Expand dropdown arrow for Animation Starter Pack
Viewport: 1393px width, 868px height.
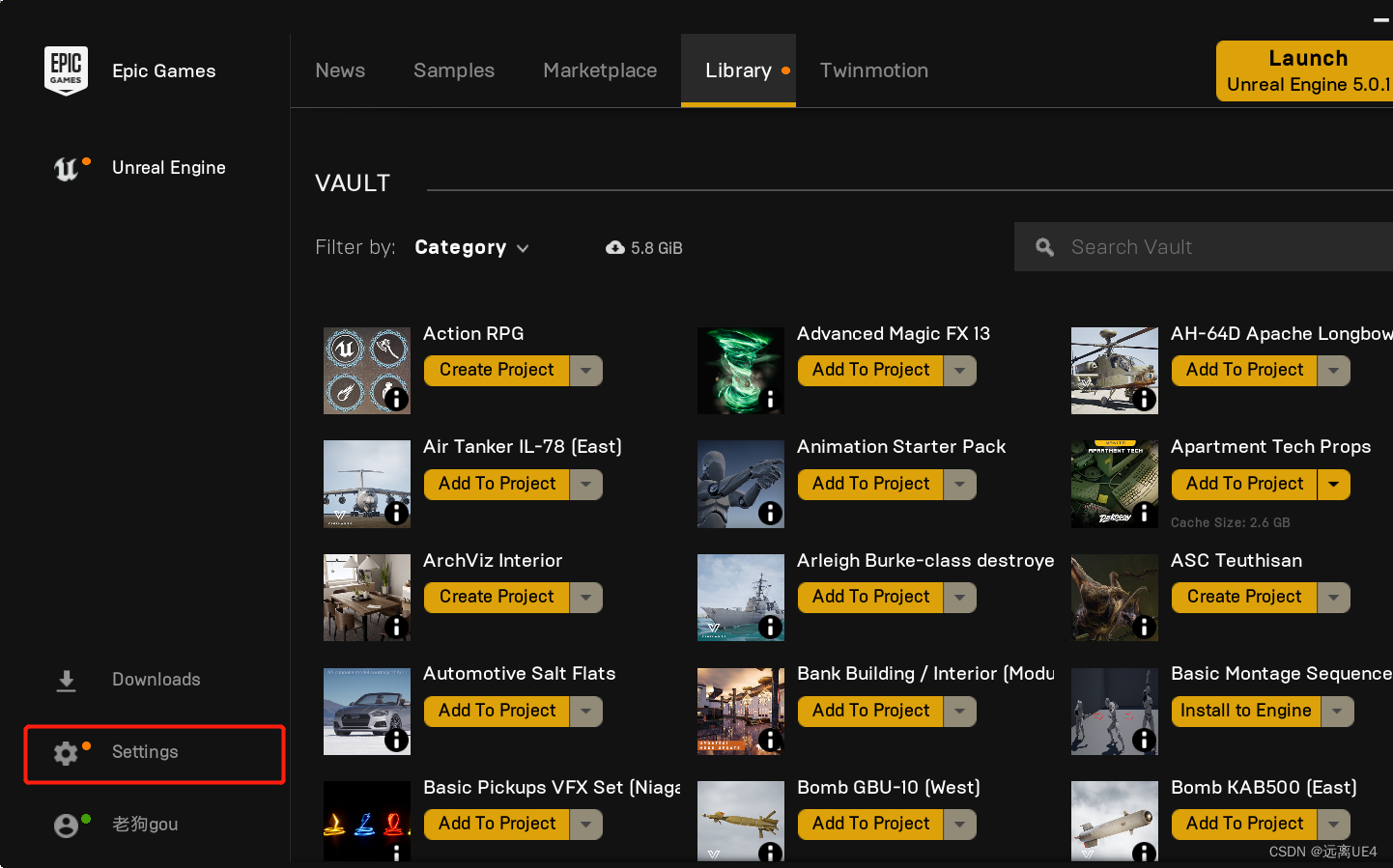click(x=959, y=485)
